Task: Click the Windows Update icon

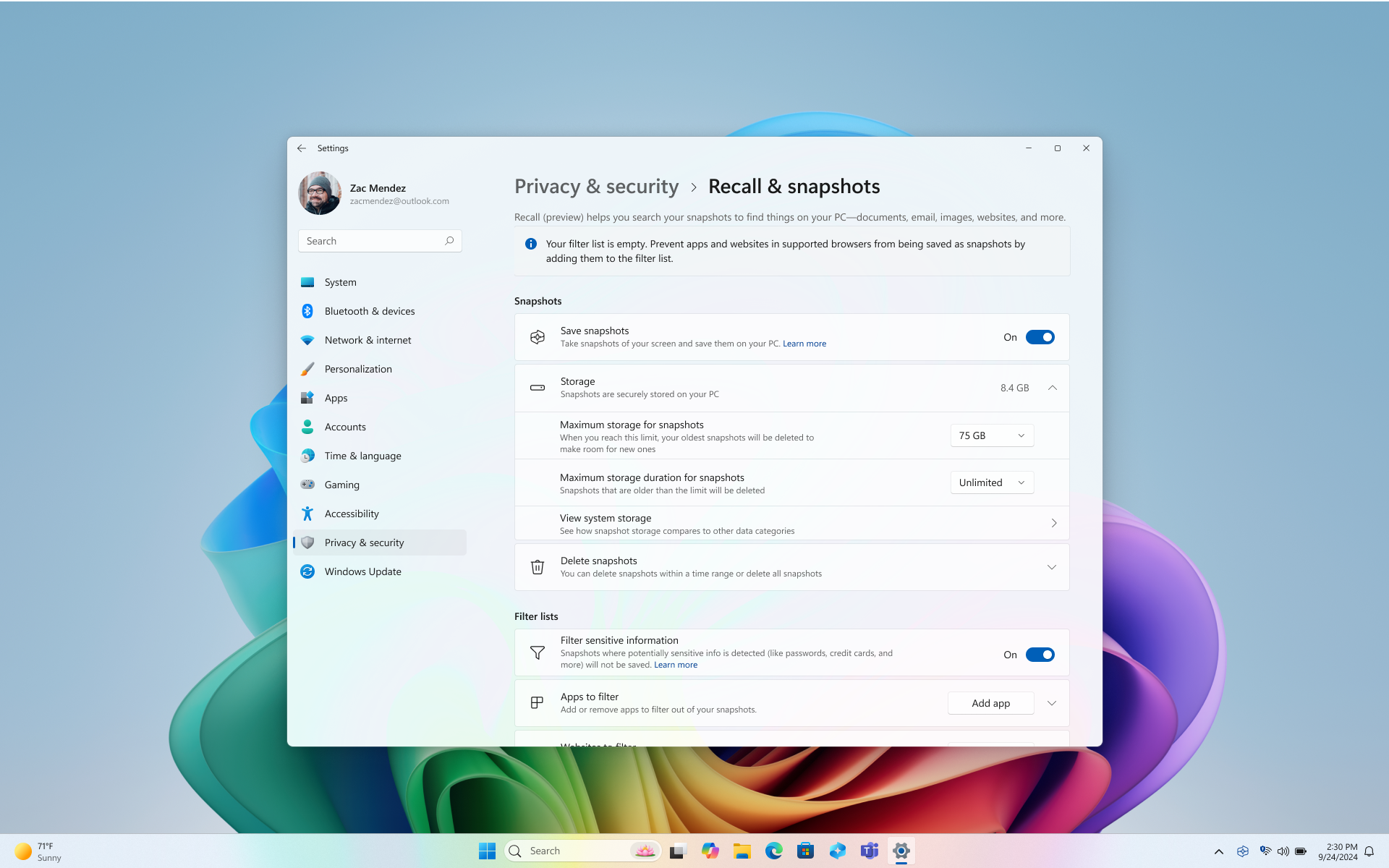Action: pyautogui.click(x=308, y=571)
